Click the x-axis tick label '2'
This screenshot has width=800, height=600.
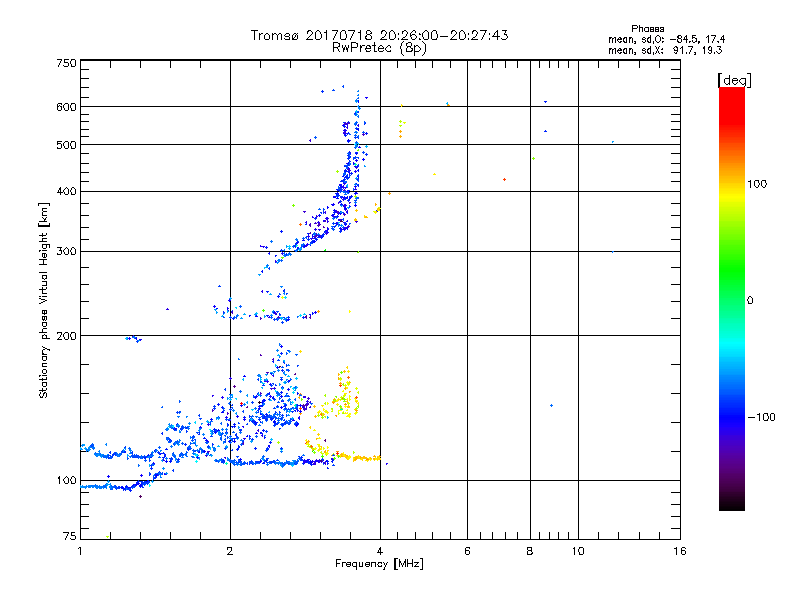pos(230,551)
